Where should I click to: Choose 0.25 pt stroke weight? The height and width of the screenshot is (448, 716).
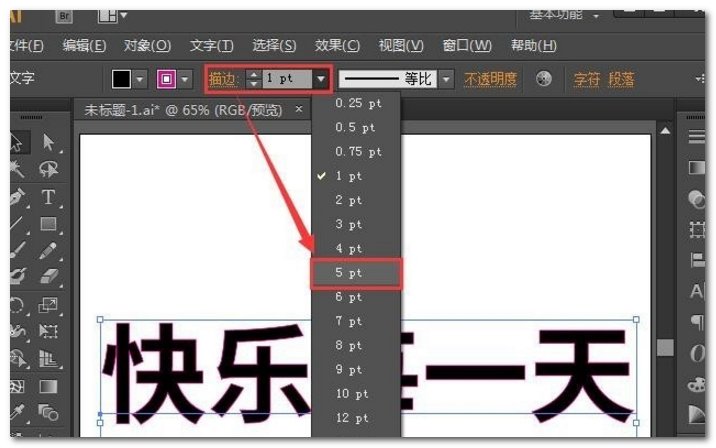click(356, 103)
